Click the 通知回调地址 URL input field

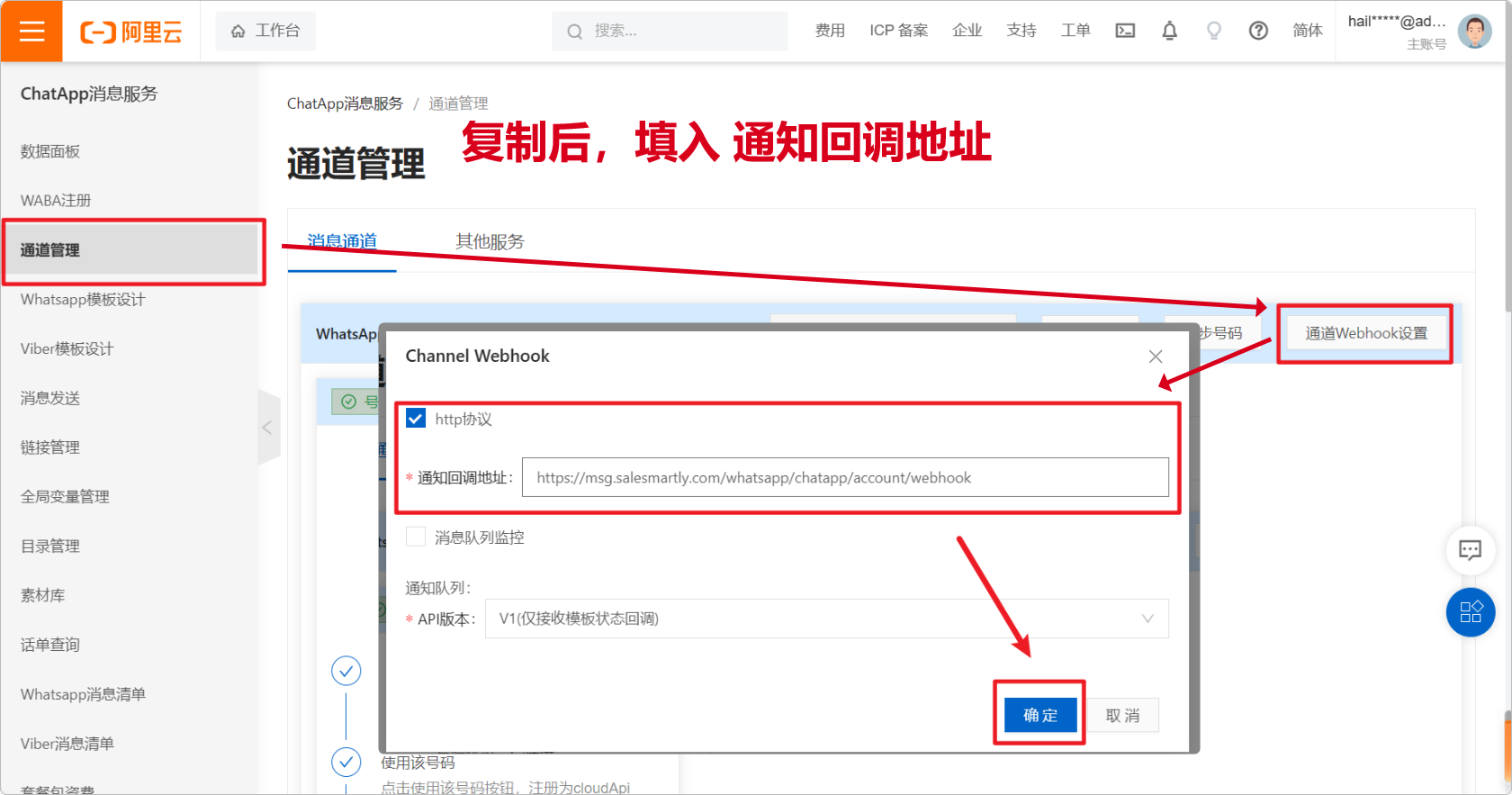(x=844, y=478)
